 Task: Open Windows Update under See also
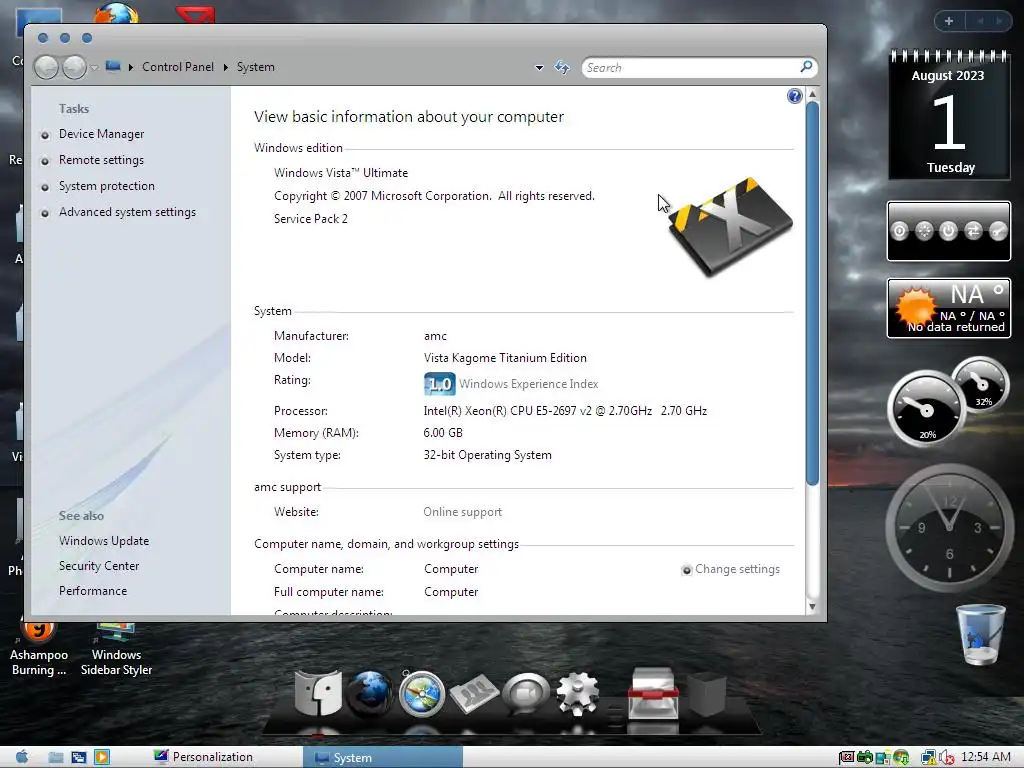tap(104, 541)
